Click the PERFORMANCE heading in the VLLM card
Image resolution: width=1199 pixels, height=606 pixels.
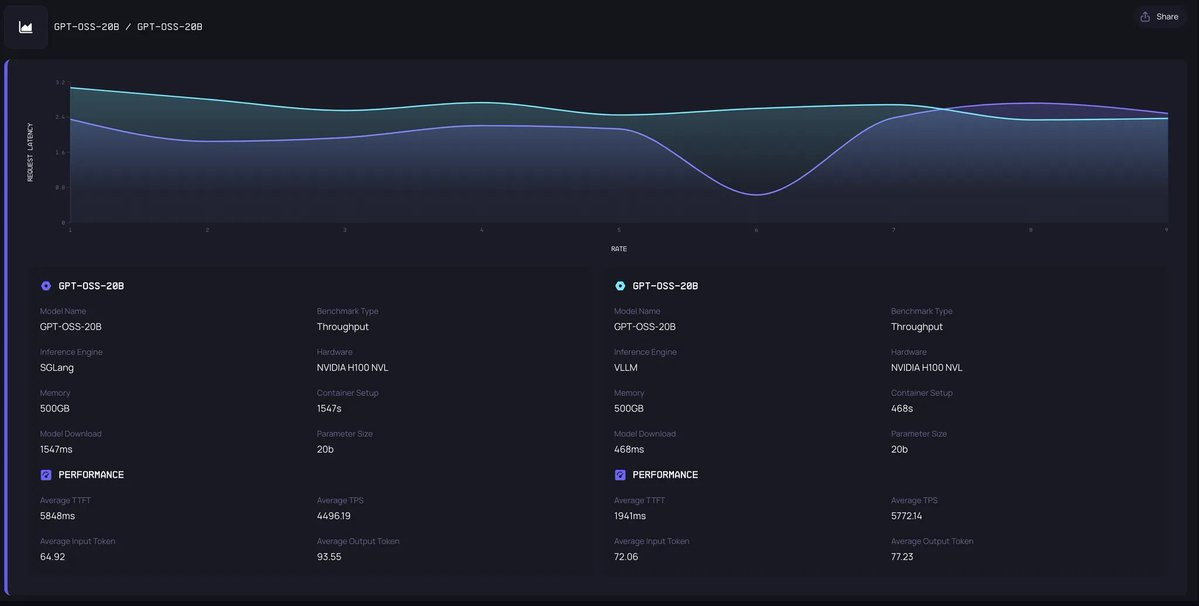pyautogui.click(x=665, y=475)
